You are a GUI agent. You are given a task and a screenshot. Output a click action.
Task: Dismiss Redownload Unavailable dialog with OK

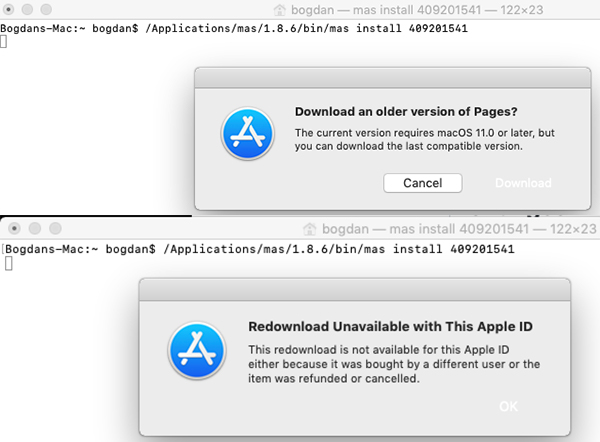508,406
